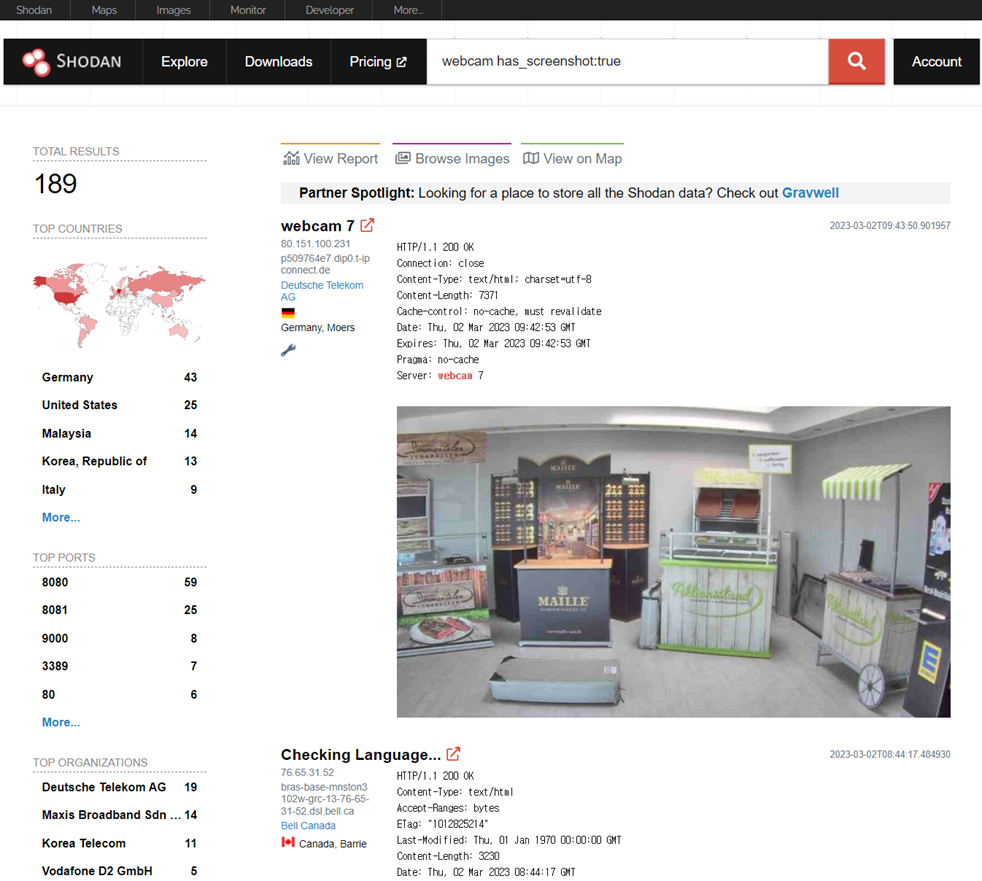Open Monitor in the top bar
The image size is (982, 881).
(248, 10)
